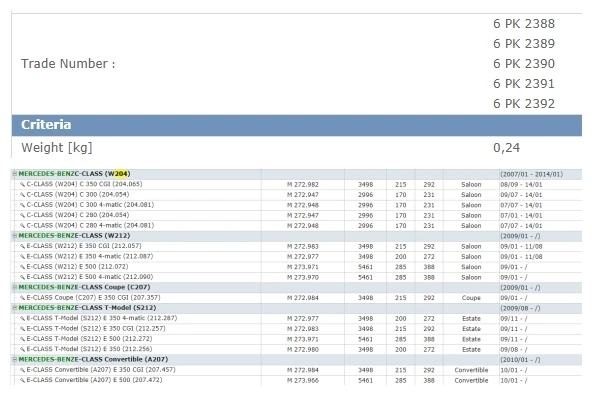Click magnifier icon beside C 300 4-matic (204.081)
The width and height of the screenshot is (592, 395).
pyautogui.click(x=22, y=205)
